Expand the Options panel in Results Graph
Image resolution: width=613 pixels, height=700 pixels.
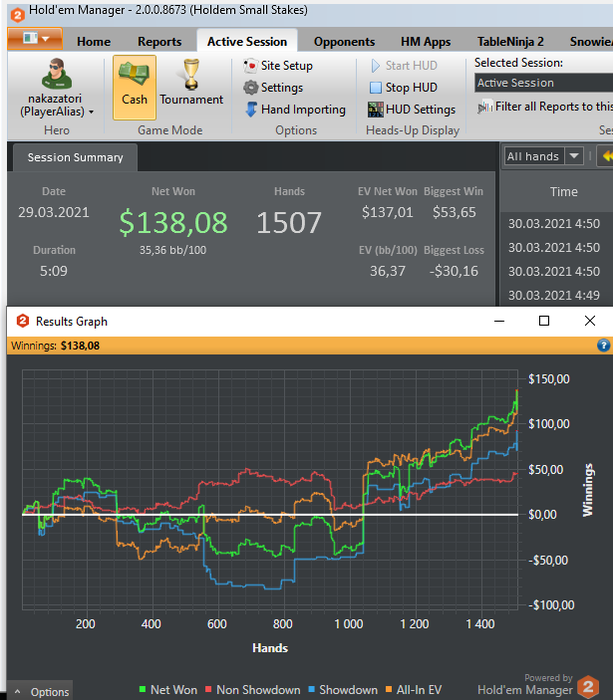(40, 692)
